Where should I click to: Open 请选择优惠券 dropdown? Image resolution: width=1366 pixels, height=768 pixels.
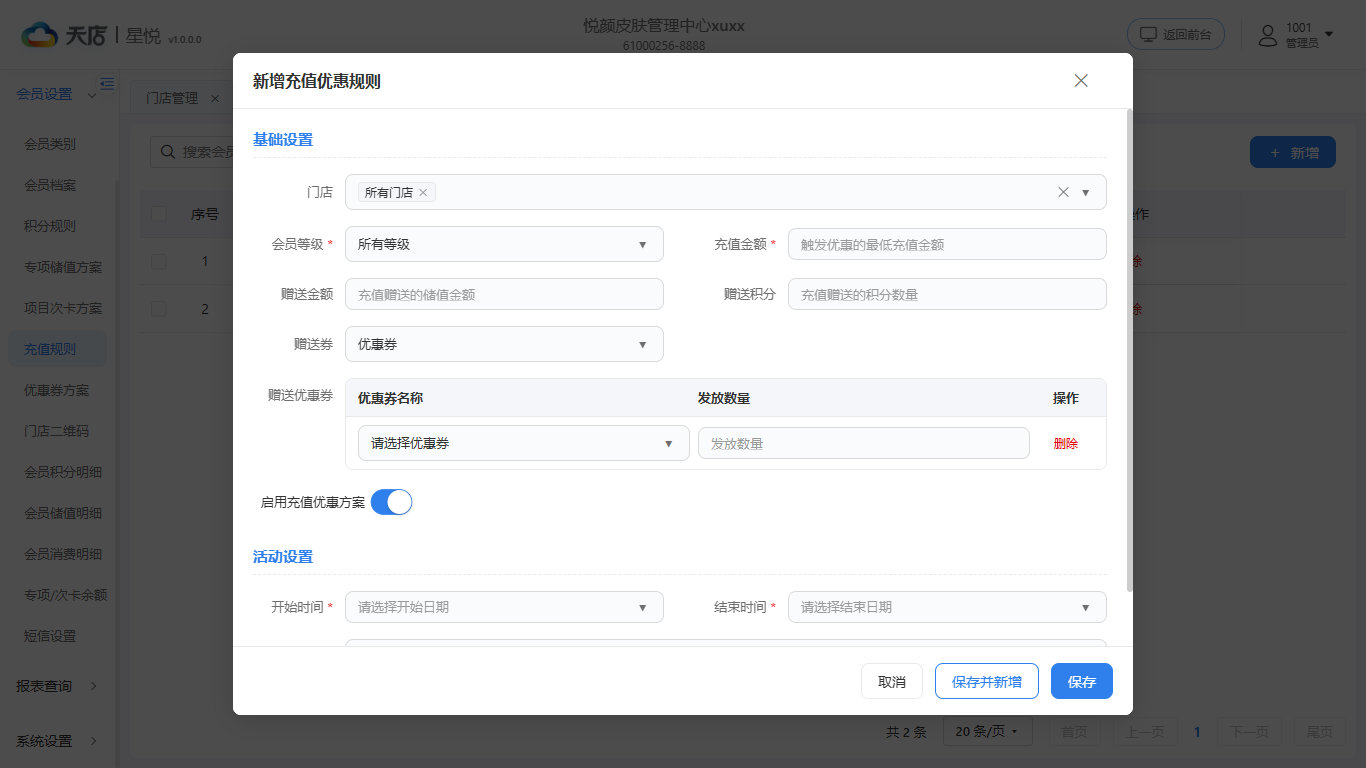point(523,443)
